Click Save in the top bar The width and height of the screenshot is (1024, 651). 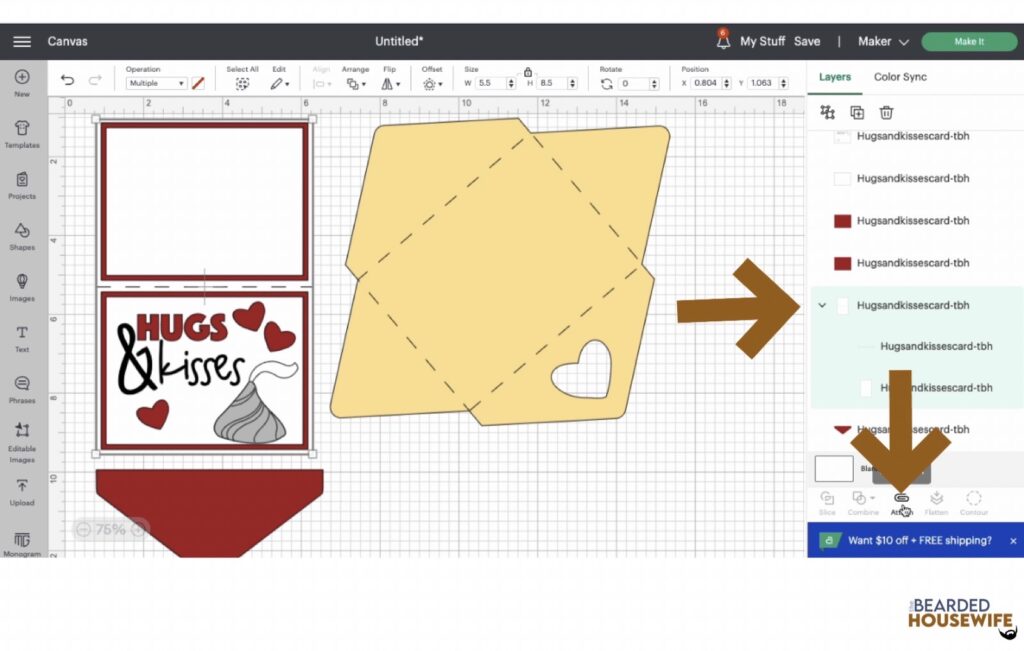click(x=806, y=41)
